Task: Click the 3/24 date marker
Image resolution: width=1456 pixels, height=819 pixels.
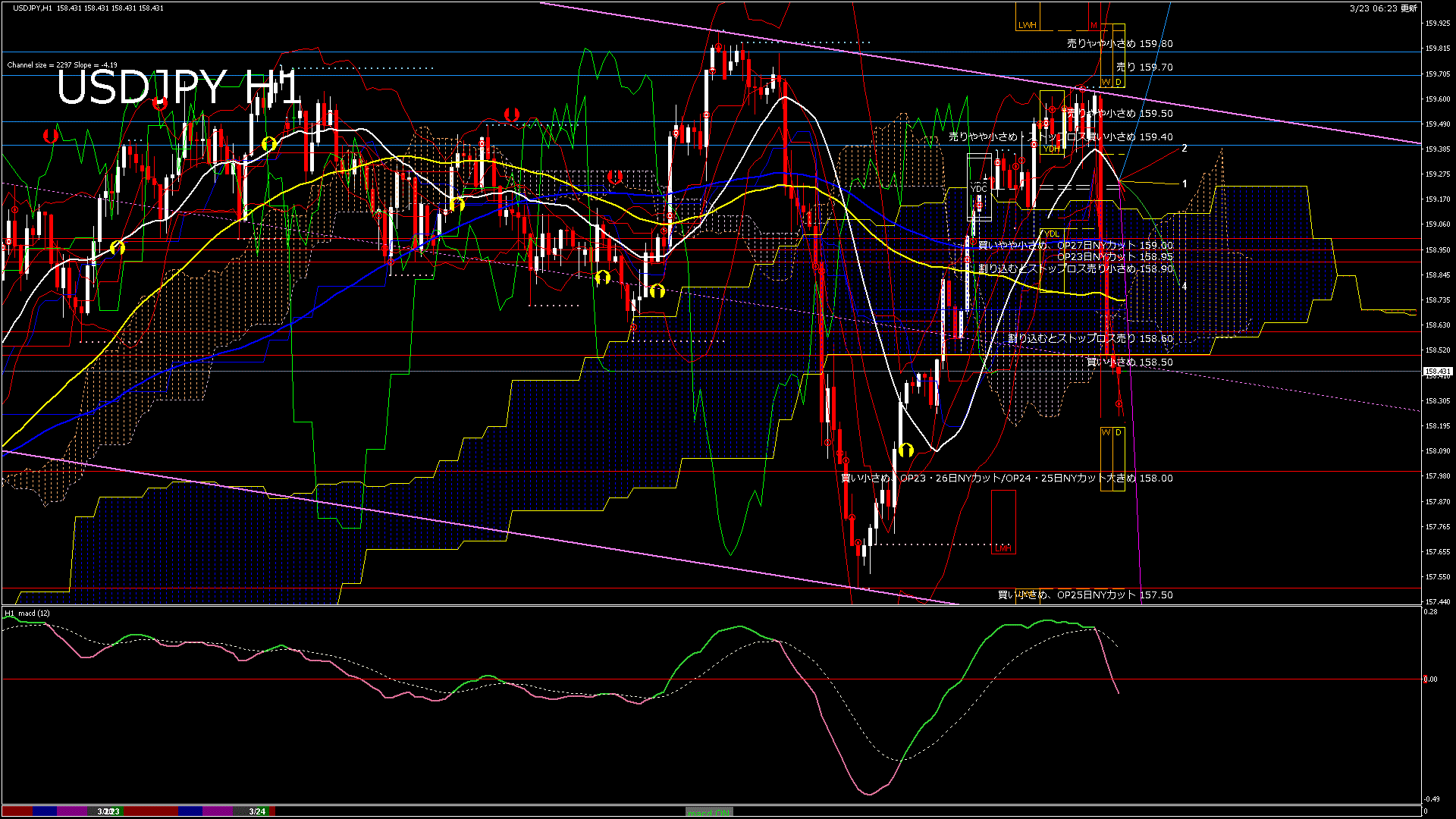Action: coord(257,811)
